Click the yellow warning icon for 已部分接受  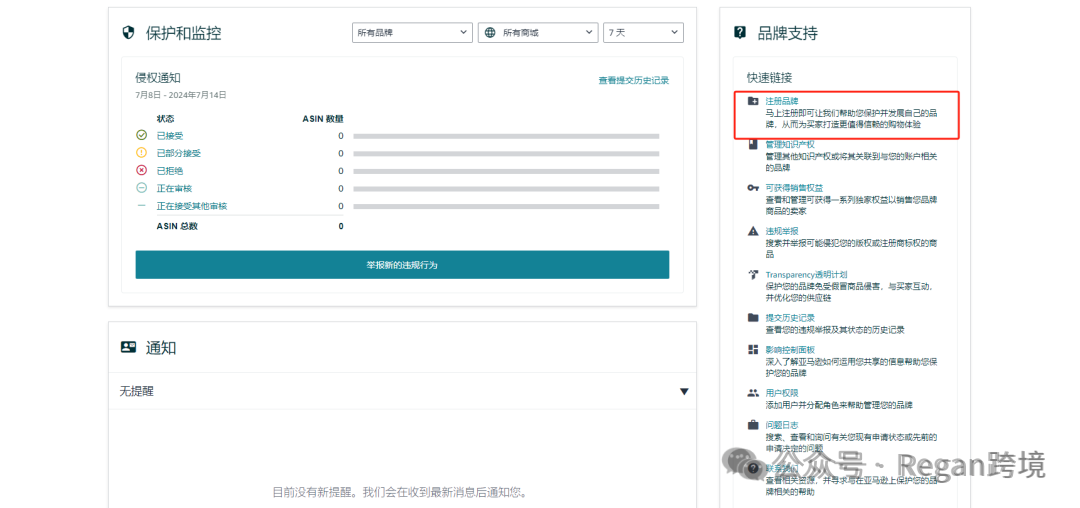(x=142, y=153)
